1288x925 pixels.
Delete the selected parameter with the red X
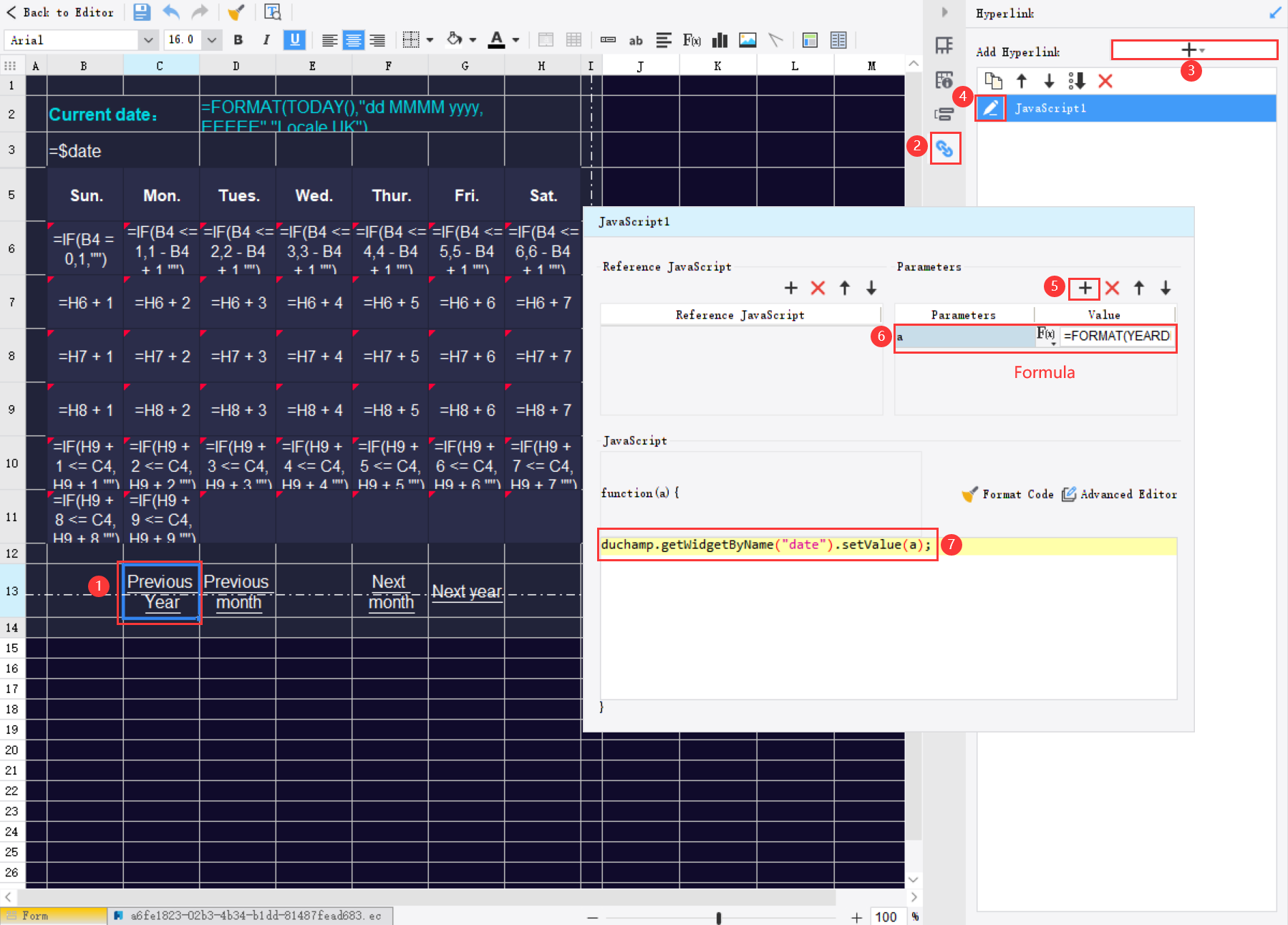click(1112, 288)
